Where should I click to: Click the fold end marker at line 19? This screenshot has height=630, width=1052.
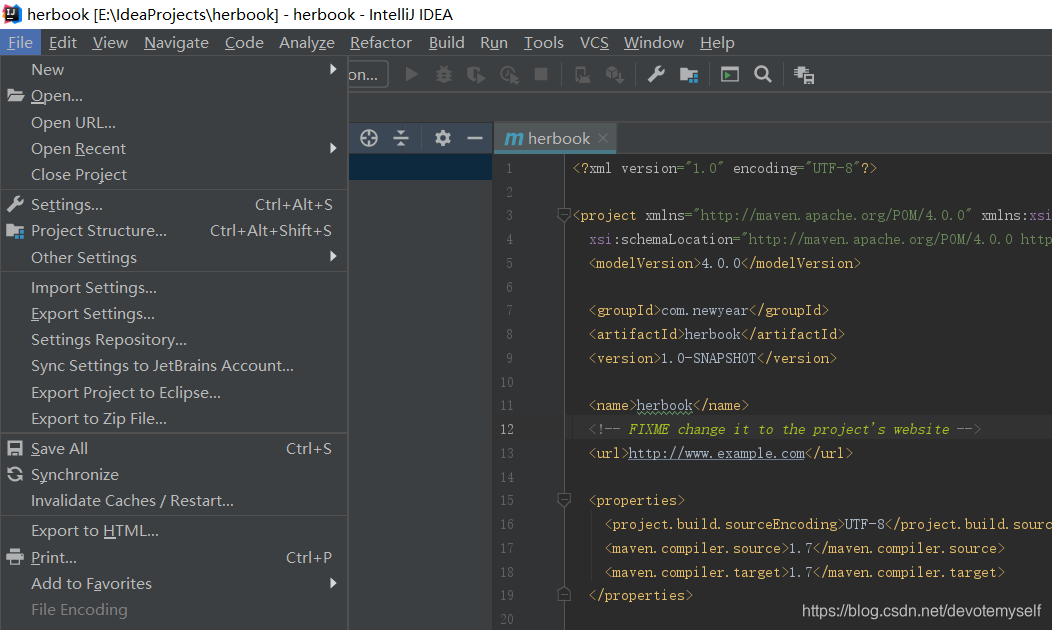coord(564,594)
